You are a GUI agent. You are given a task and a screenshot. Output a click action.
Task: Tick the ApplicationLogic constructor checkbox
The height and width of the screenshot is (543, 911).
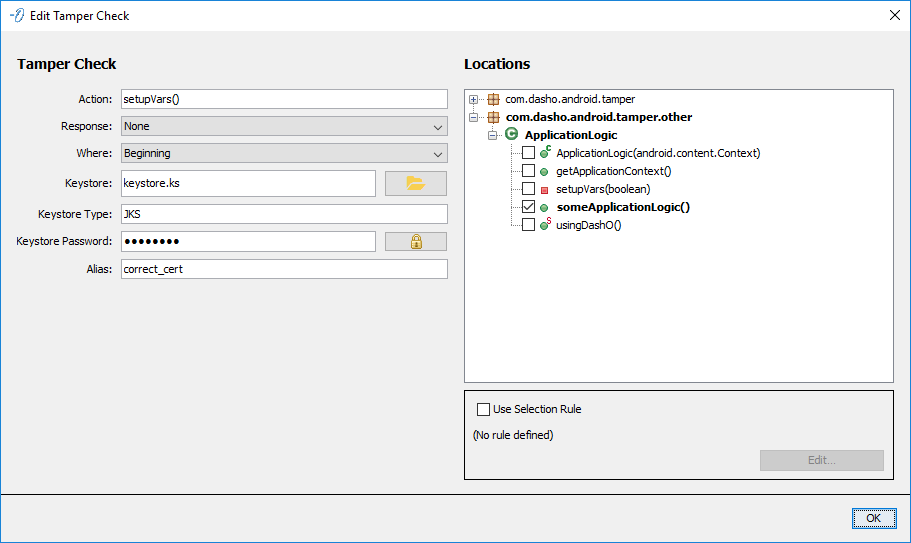tap(528, 153)
